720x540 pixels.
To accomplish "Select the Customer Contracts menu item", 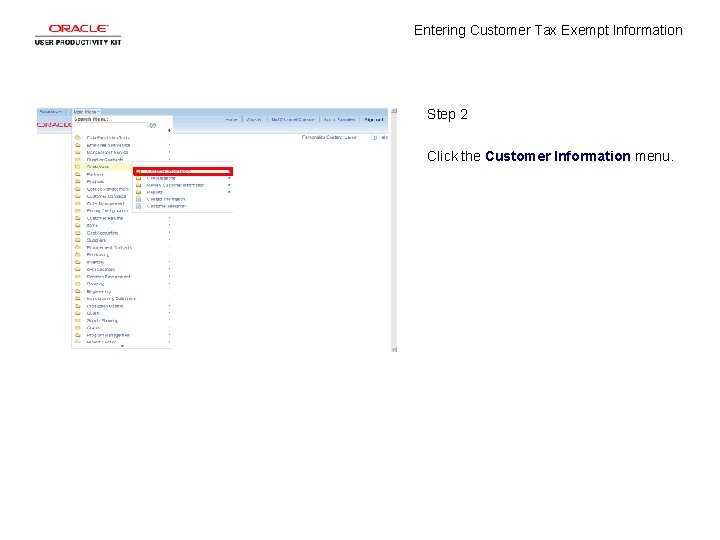I will point(106,196).
